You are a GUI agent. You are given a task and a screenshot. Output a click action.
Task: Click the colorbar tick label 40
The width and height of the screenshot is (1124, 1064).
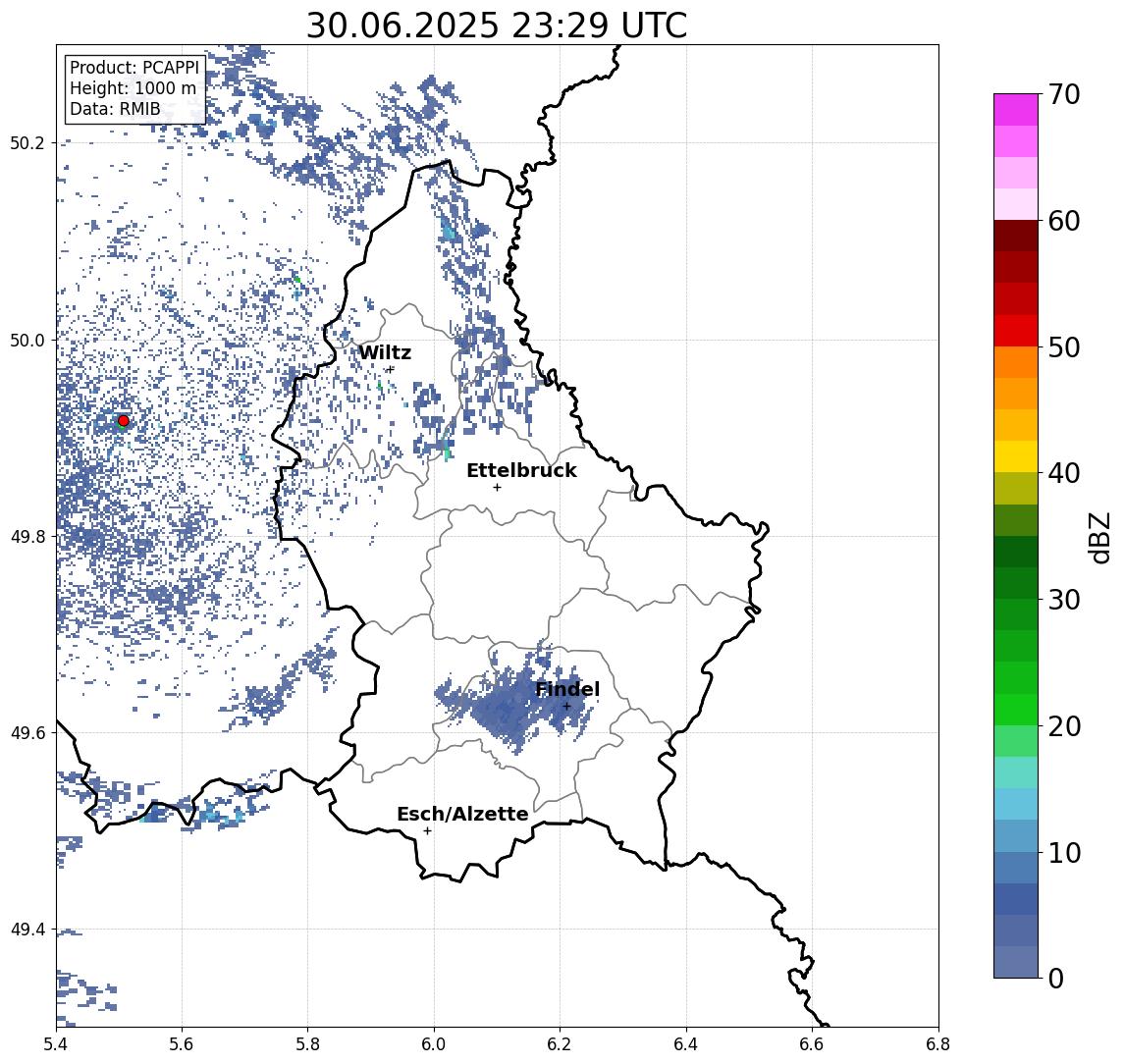coord(1064,473)
